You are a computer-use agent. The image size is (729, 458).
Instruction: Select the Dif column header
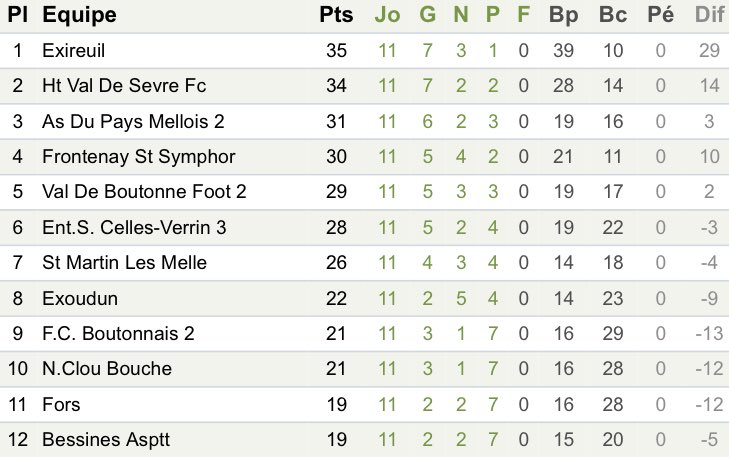[709, 15]
